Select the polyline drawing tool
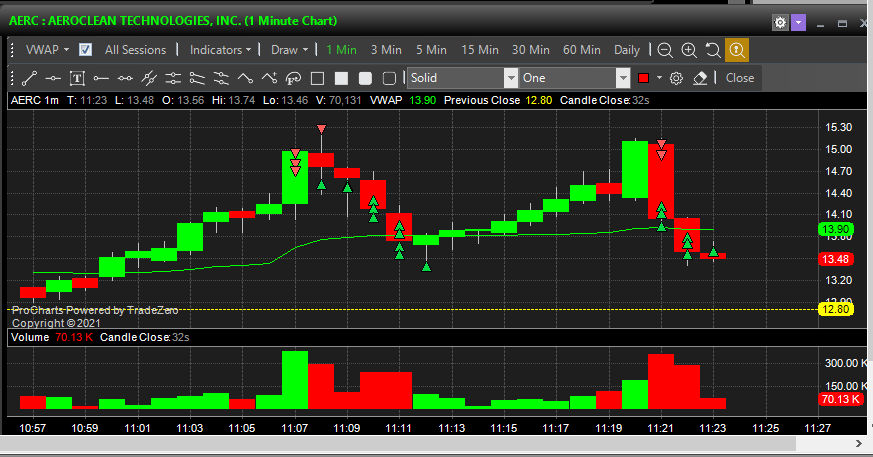Viewport: 873px width, 457px height. click(245, 78)
